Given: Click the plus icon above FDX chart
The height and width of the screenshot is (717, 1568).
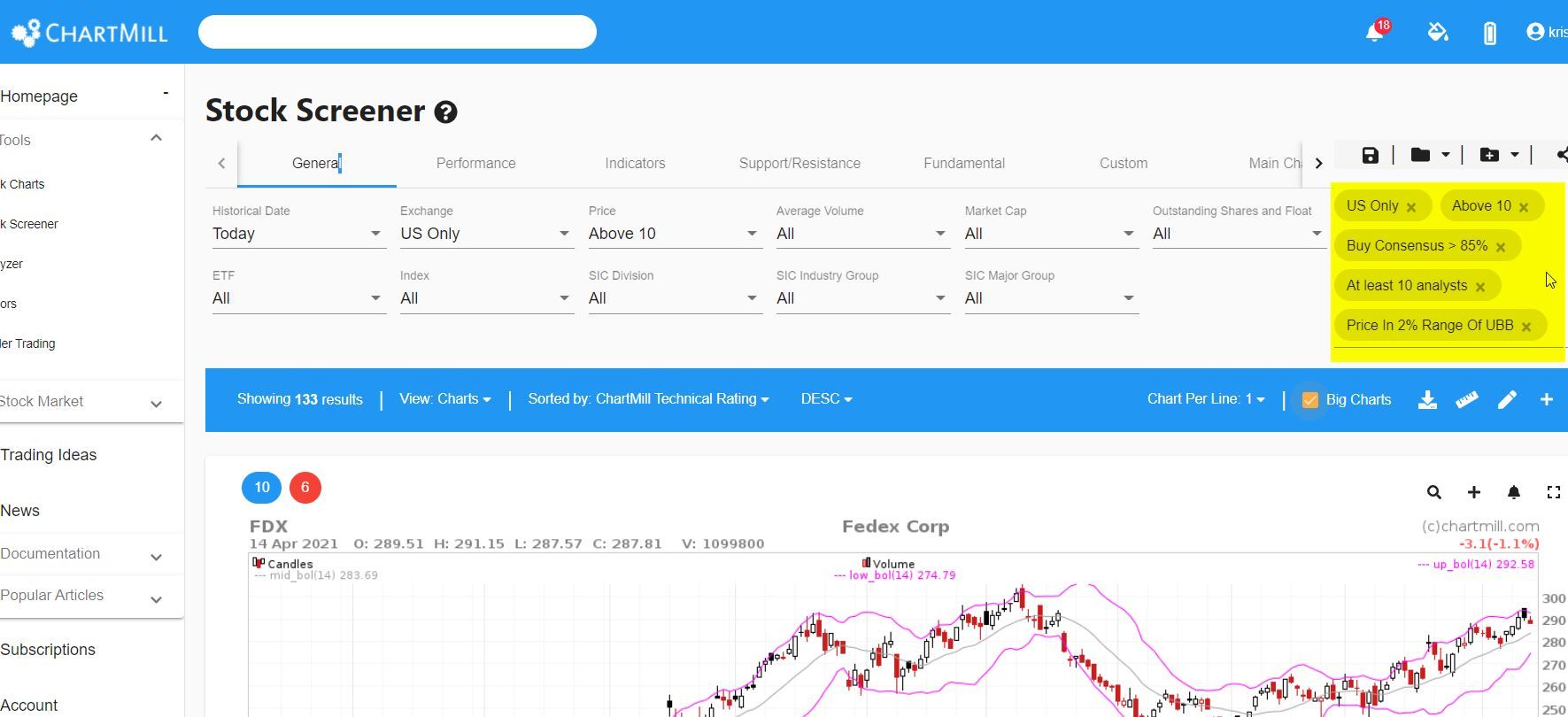Looking at the screenshot, I should click(1474, 492).
